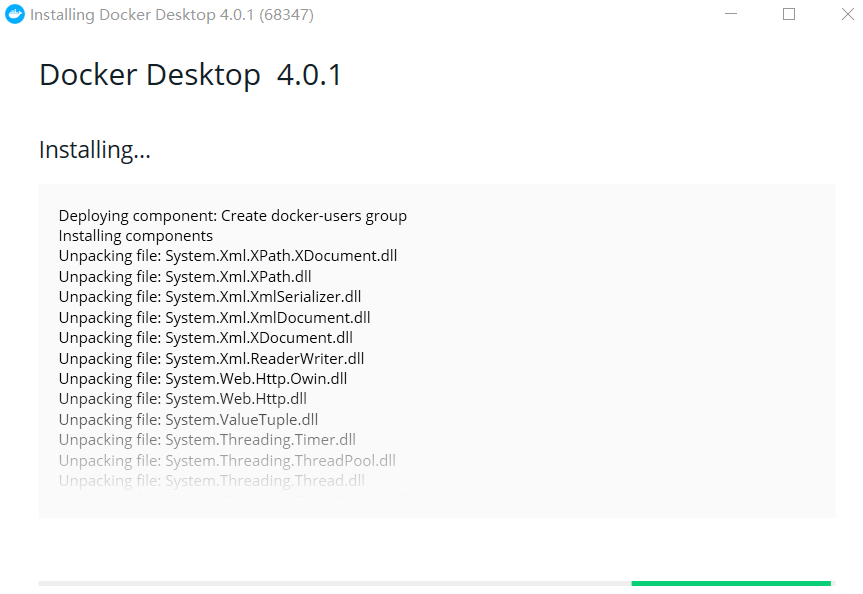
Task: Click the System.Xml.XPath.XDocument.dll log entry
Action: 228,256
